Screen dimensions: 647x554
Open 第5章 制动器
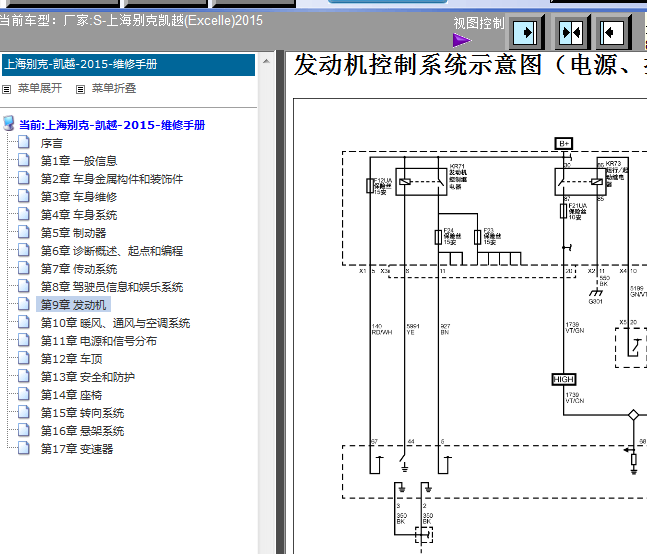click(x=73, y=233)
